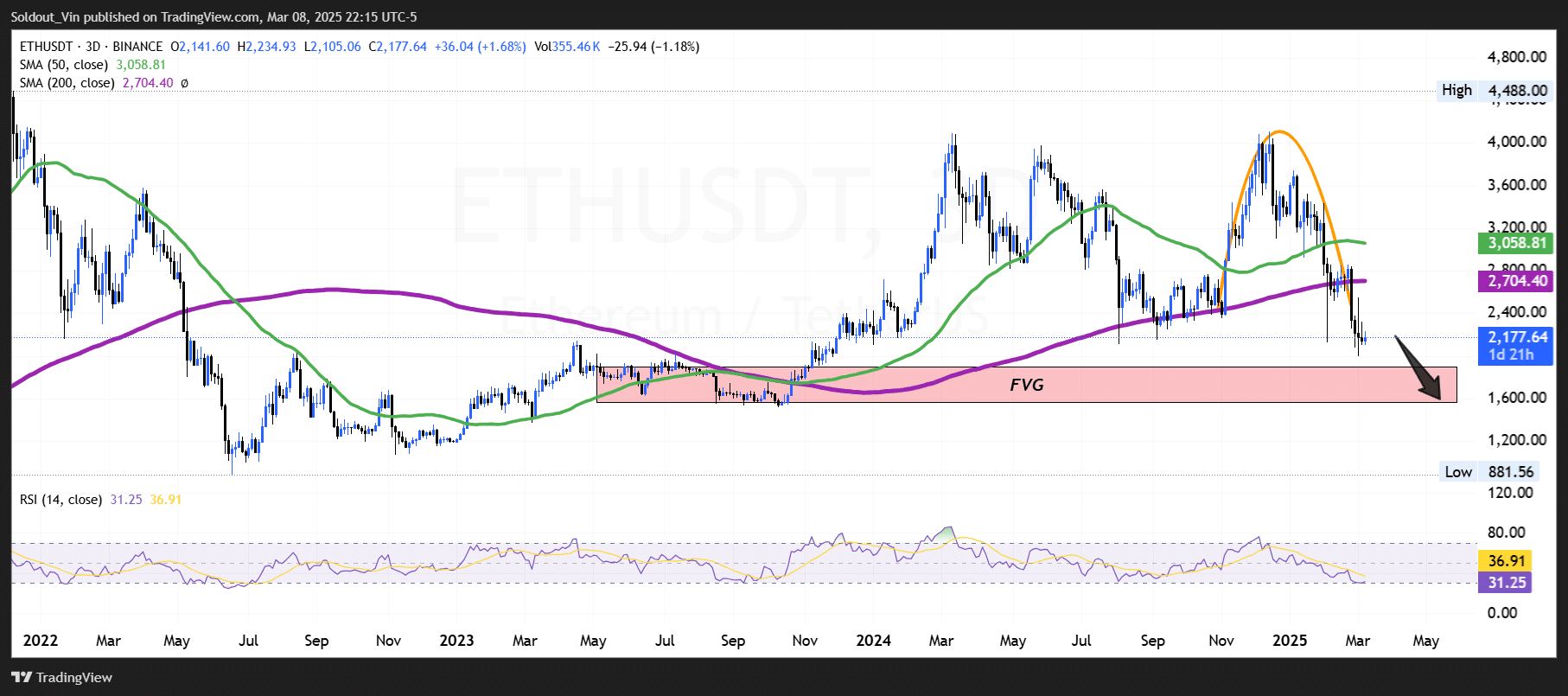
Task: Click the 4,800.00 price scale label
Action: [1517, 57]
